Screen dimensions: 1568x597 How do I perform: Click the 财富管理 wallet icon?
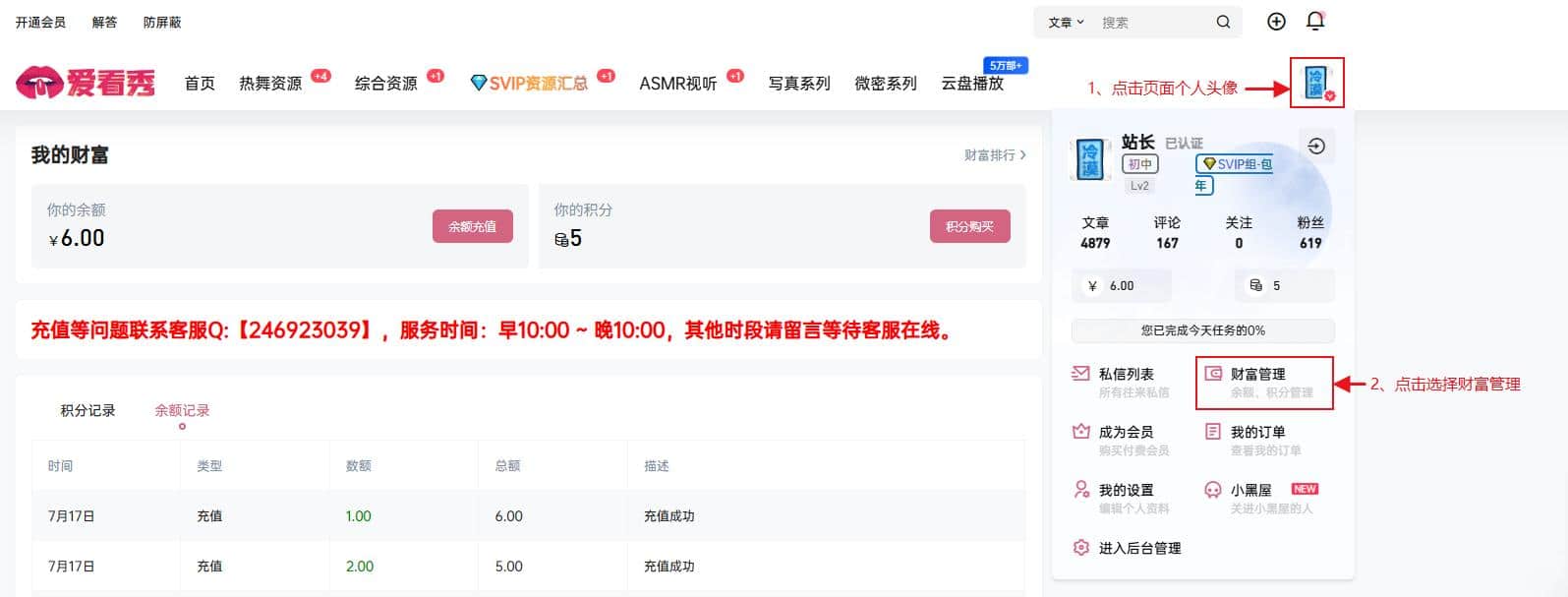(x=1213, y=374)
